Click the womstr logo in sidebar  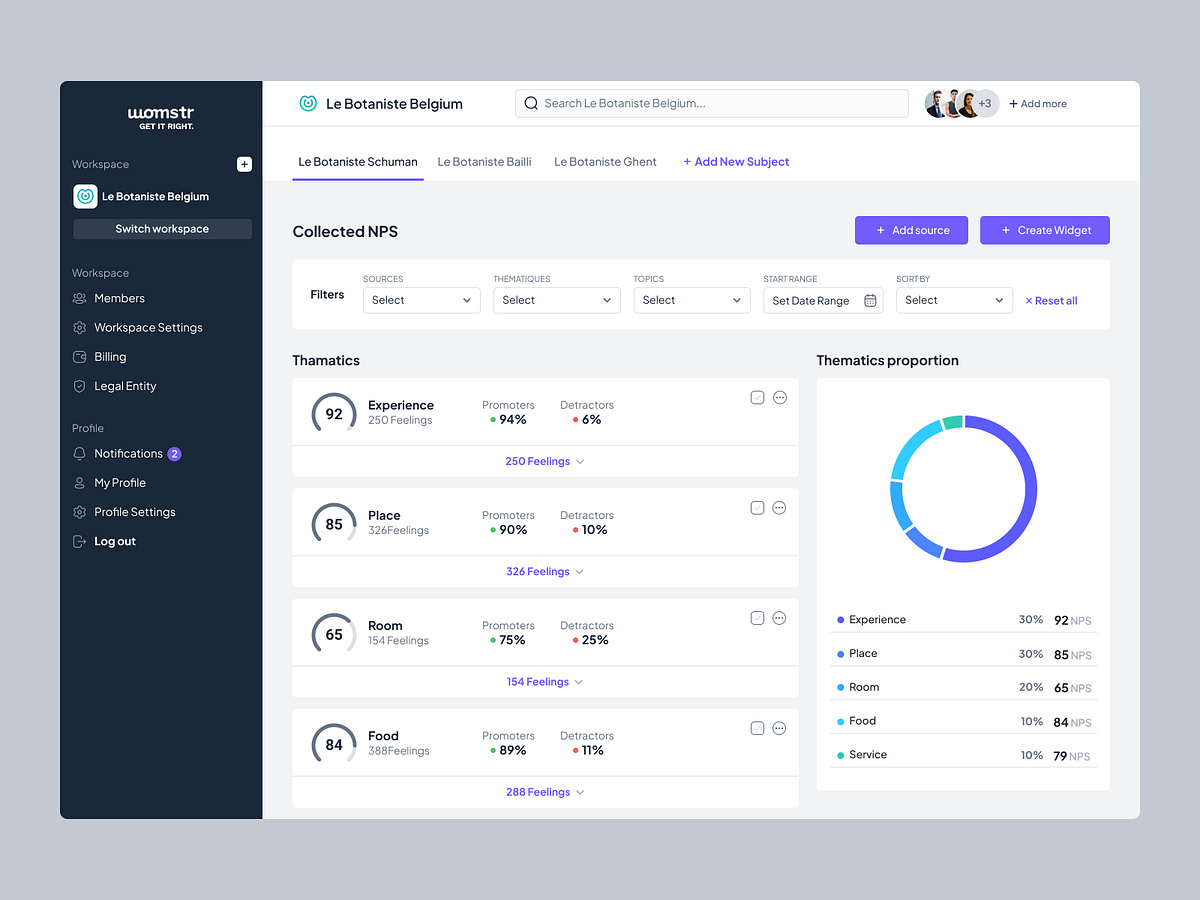click(x=161, y=118)
